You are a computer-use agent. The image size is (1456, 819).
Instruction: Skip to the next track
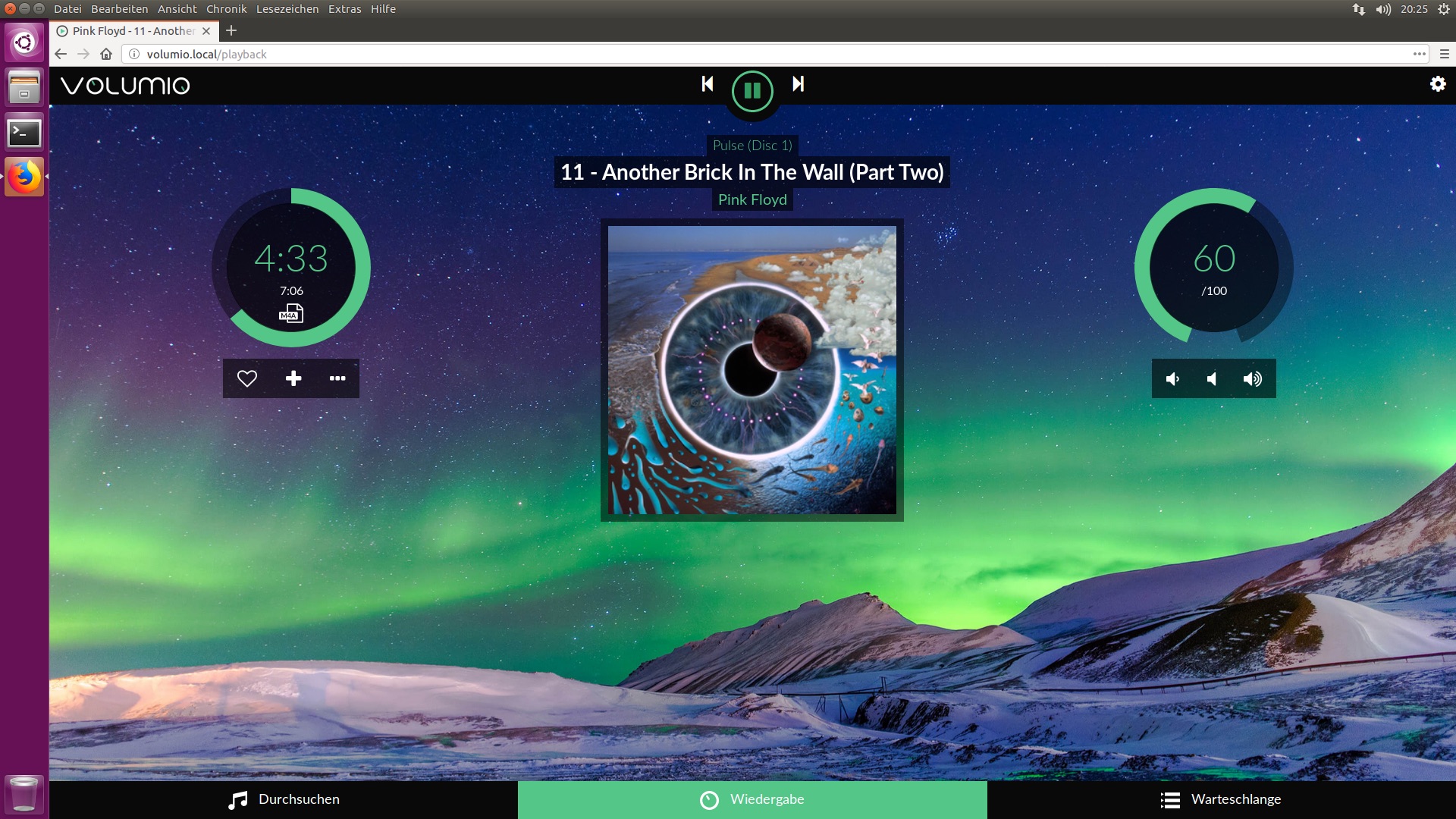(798, 84)
